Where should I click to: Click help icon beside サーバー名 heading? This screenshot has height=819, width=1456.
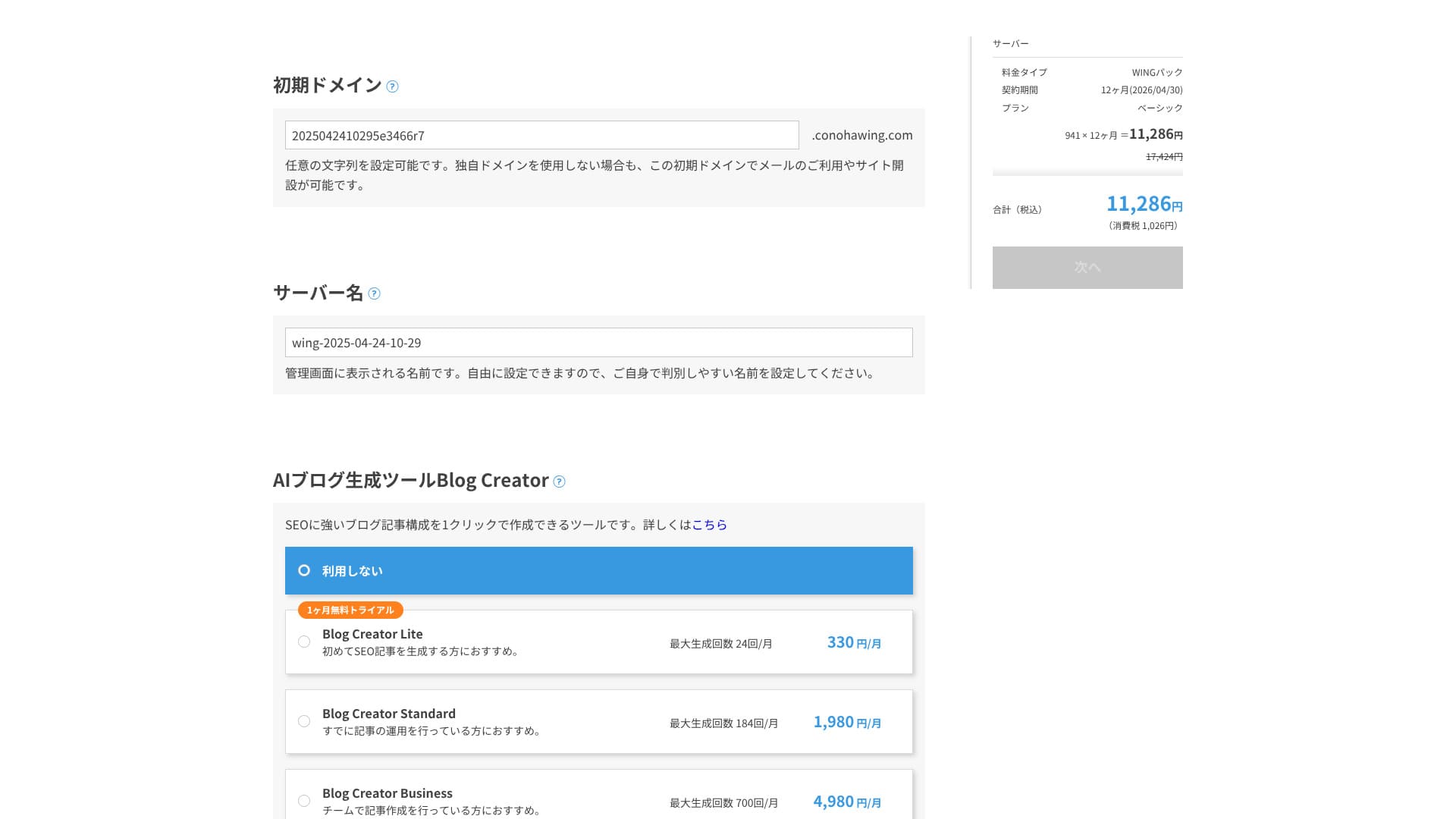coord(374,293)
